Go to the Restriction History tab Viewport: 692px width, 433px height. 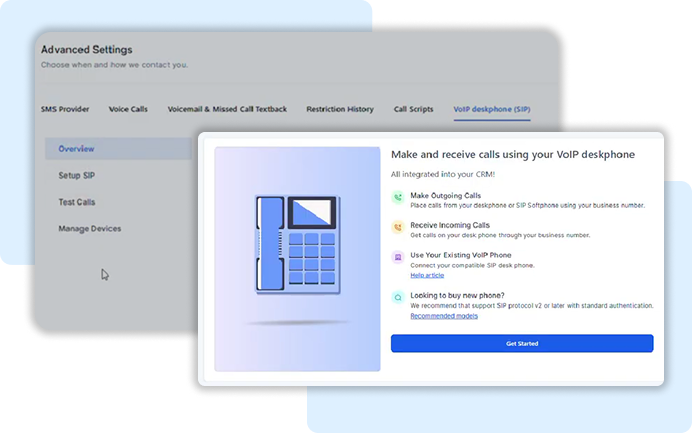[340, 108]
